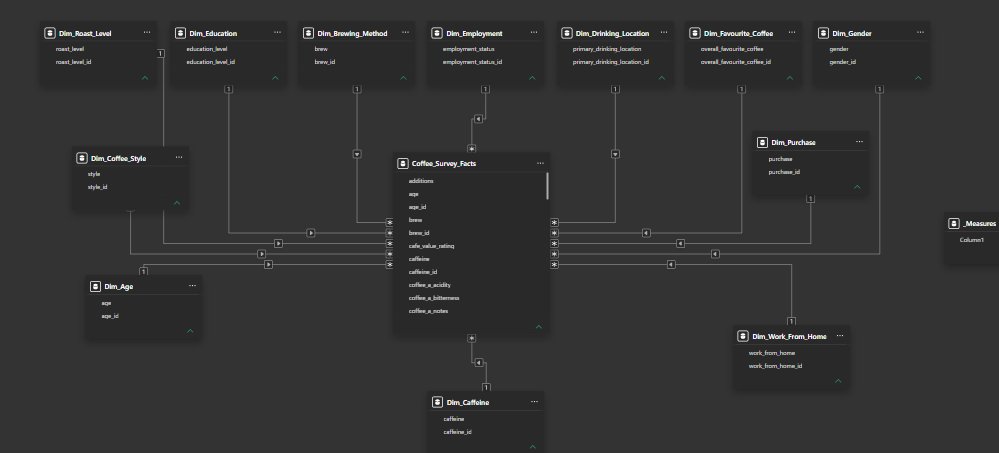Click the Dim_Work_From_Home table icon

(x=743, y=336)
